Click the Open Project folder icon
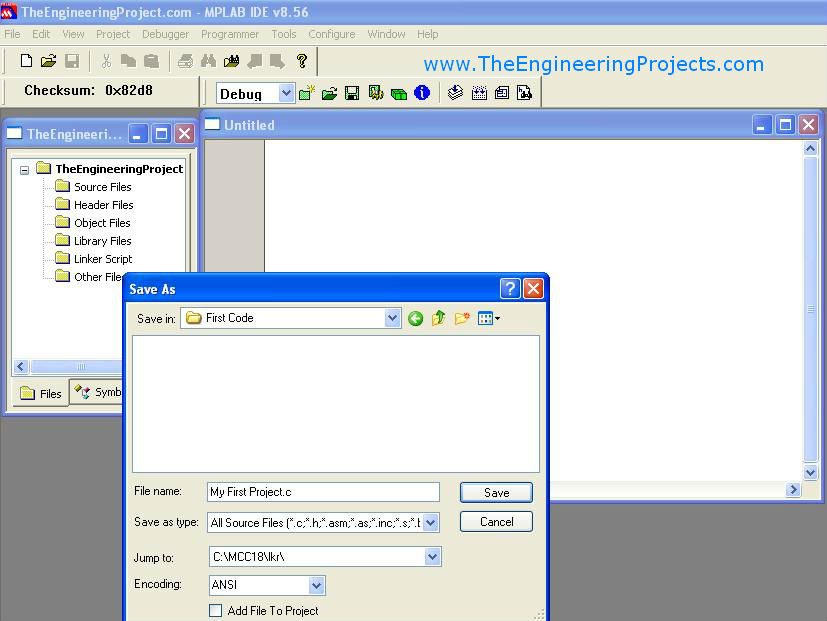 [330, 93]
